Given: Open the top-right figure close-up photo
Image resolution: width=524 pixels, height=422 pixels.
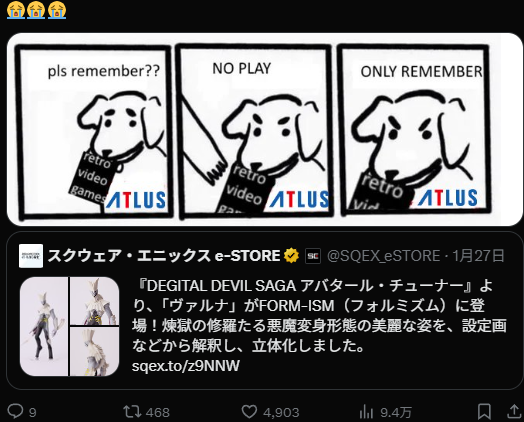Looking at the screenshot, I should pos(95,301).
